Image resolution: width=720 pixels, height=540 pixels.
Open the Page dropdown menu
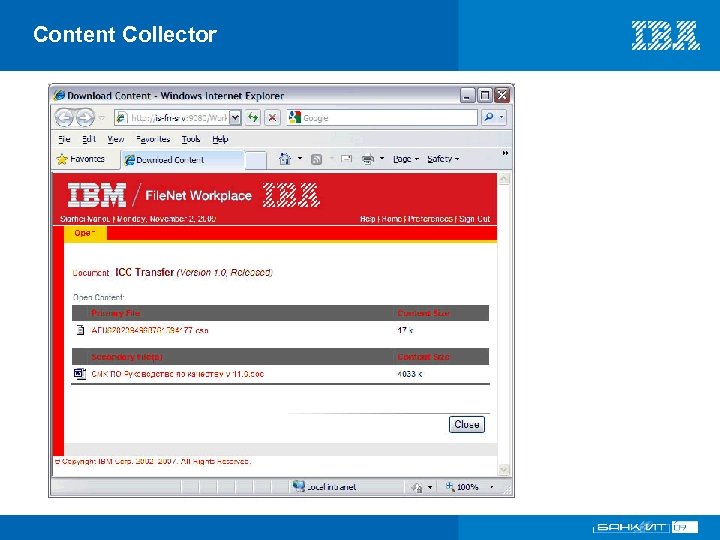point(406,159)
